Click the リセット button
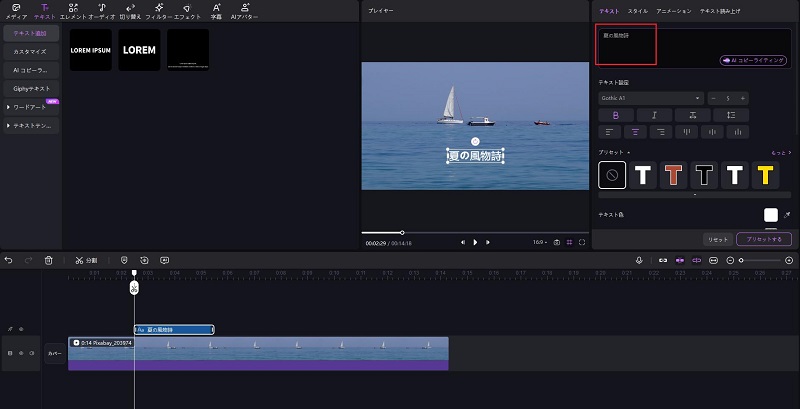This screenshot has width=800, height=409. (x=717, y=240)
